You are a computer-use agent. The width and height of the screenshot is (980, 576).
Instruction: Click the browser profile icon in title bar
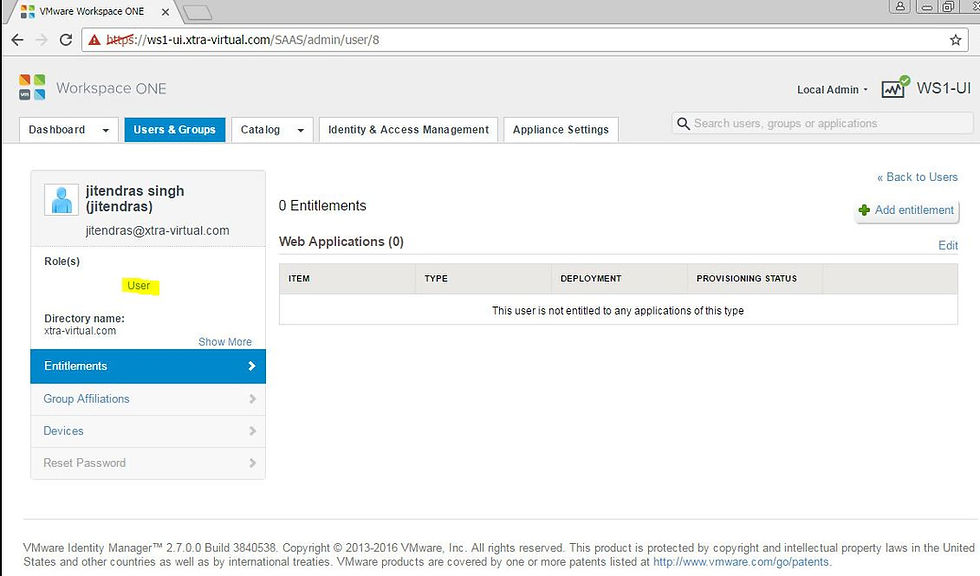tap(900, 6)
